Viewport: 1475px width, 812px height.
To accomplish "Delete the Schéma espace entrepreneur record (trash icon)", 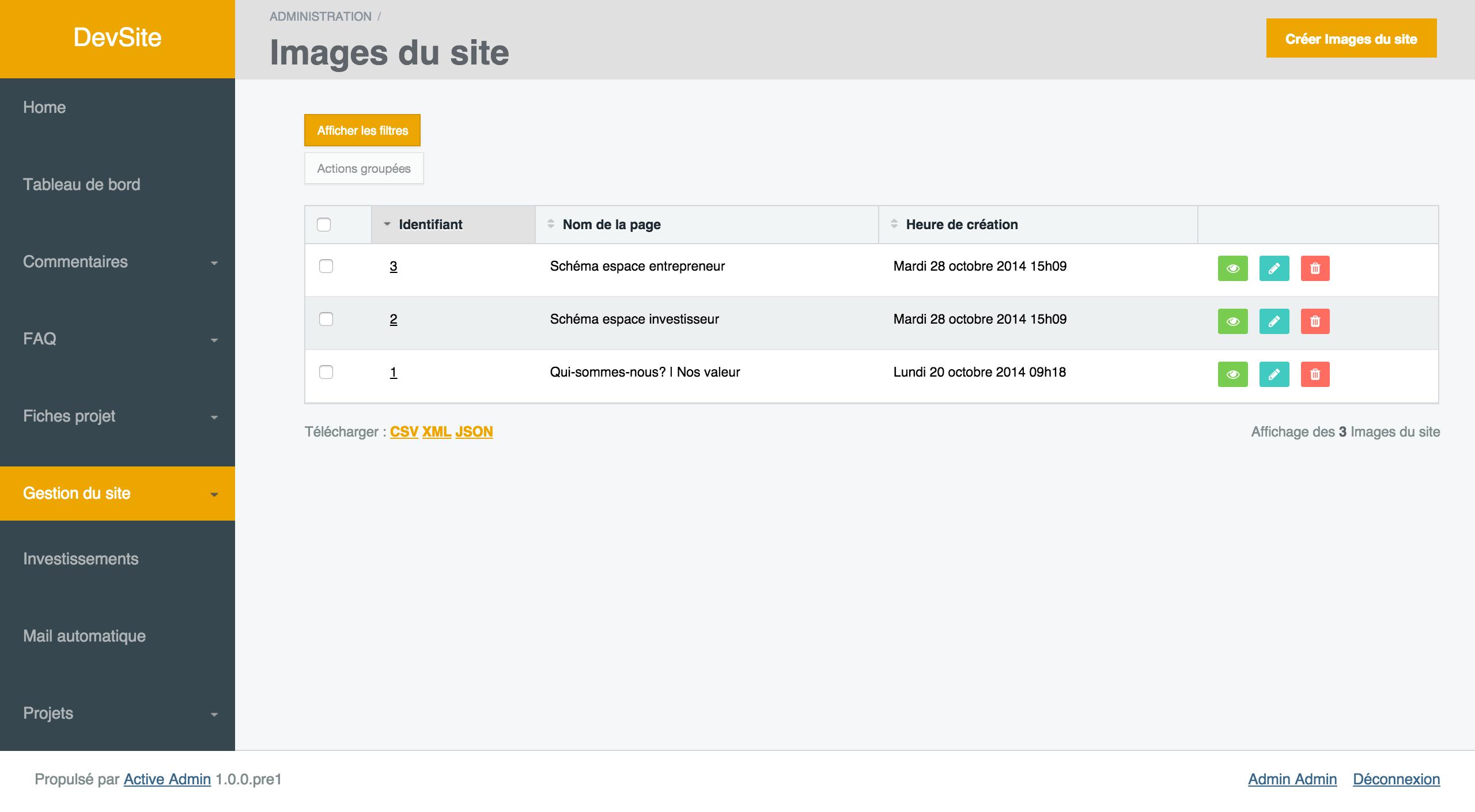I will click(1315, 268).
